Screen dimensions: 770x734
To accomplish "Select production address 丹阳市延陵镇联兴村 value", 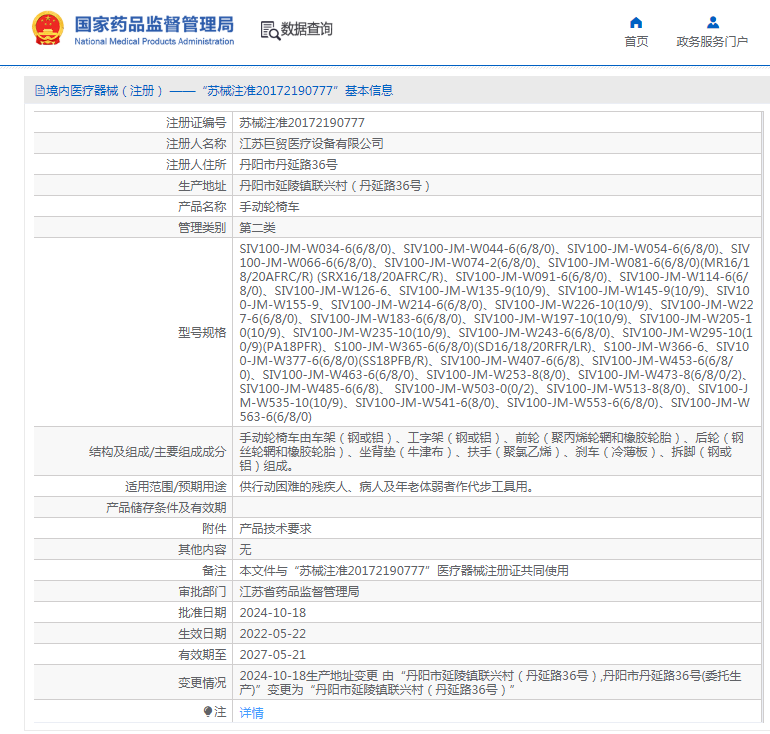I will 335,186.
